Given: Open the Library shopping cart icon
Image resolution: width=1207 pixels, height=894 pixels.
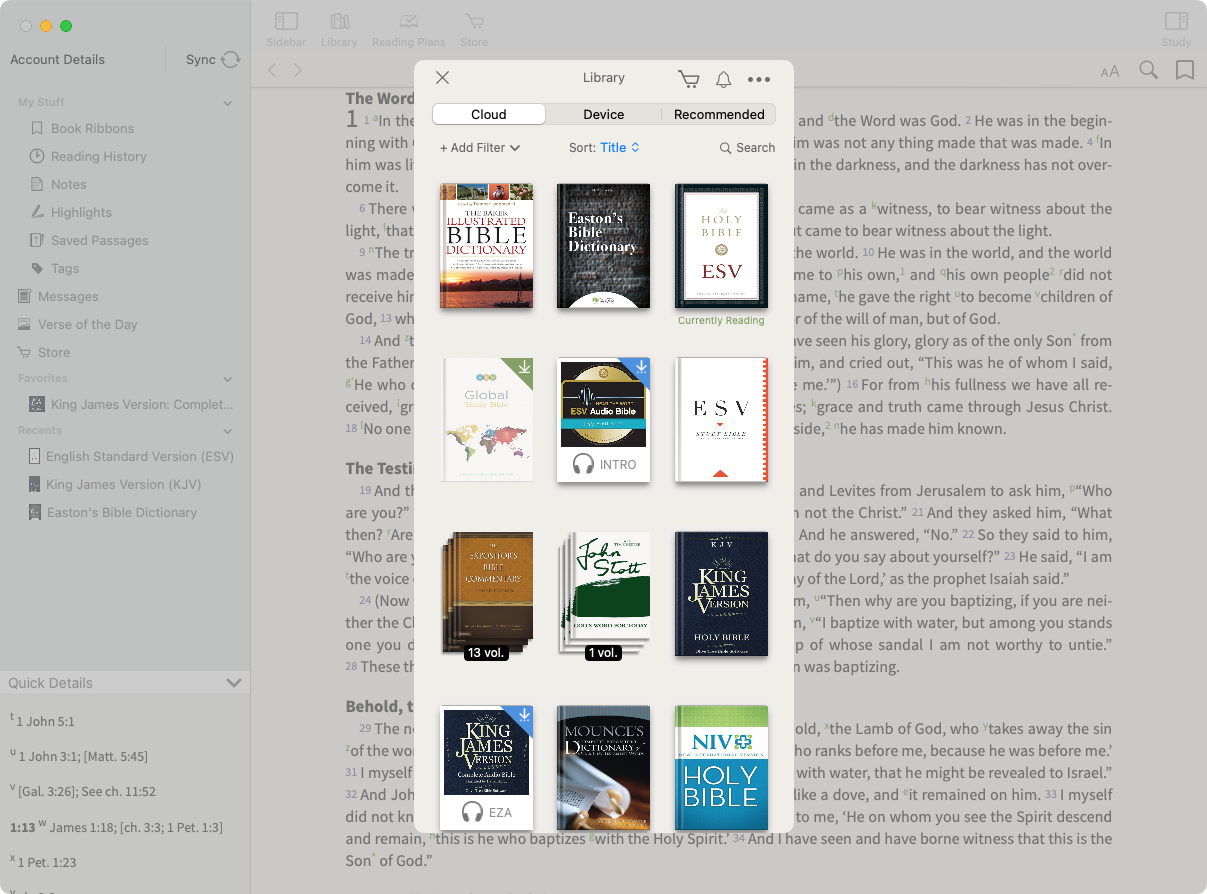Looking at the screenshot, I should [x=688, y=79].
